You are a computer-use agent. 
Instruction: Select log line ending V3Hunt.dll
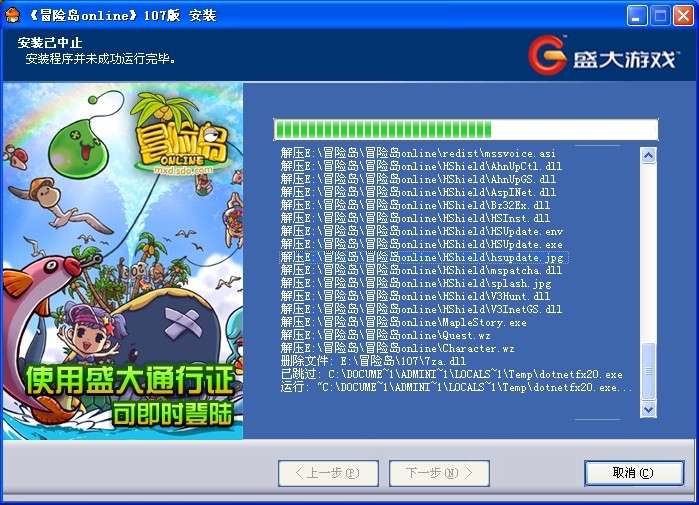click(x=415, y=296)
